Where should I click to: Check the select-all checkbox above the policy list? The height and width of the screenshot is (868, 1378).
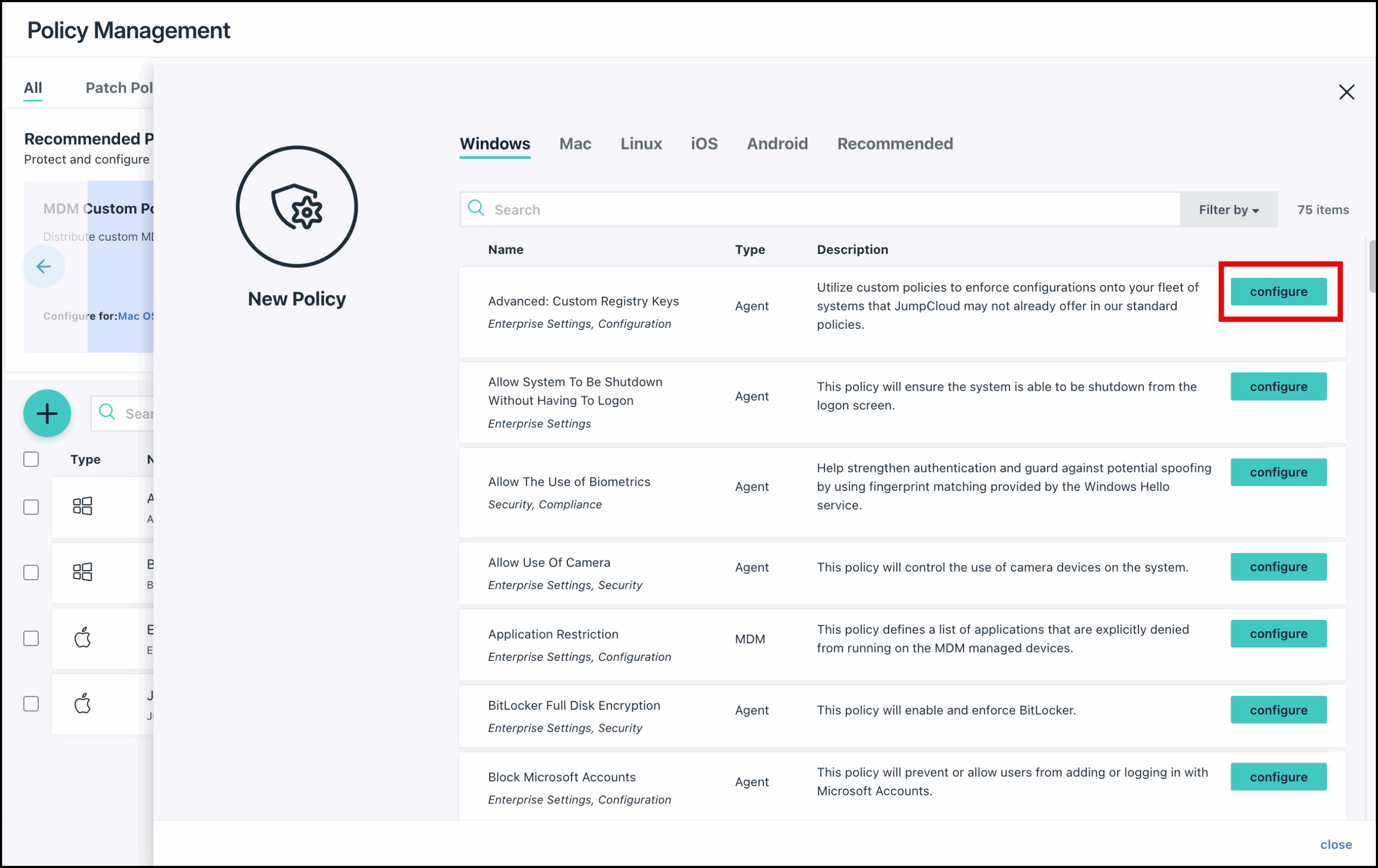click(x=31, y=459)
